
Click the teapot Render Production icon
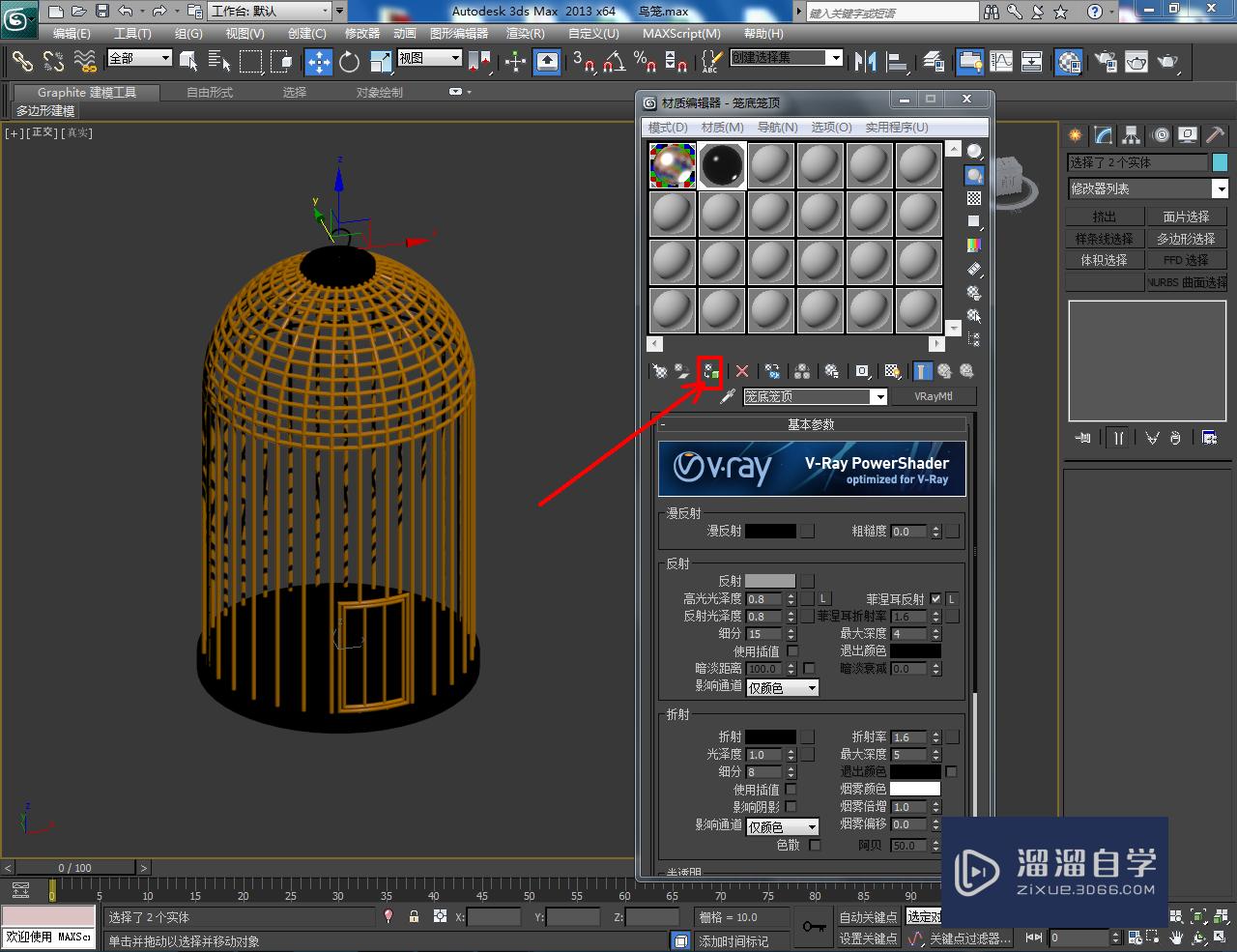(1168, 62)
